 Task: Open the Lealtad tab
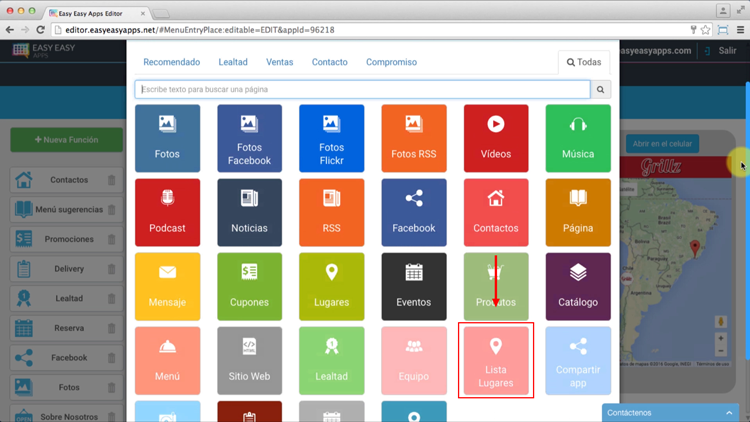click(233, 62)
